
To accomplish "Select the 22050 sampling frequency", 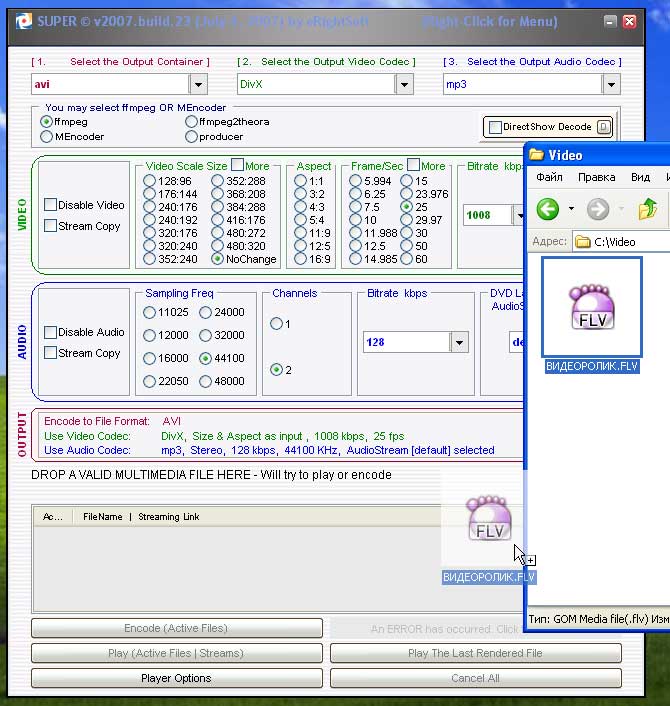I will (149, 381).
